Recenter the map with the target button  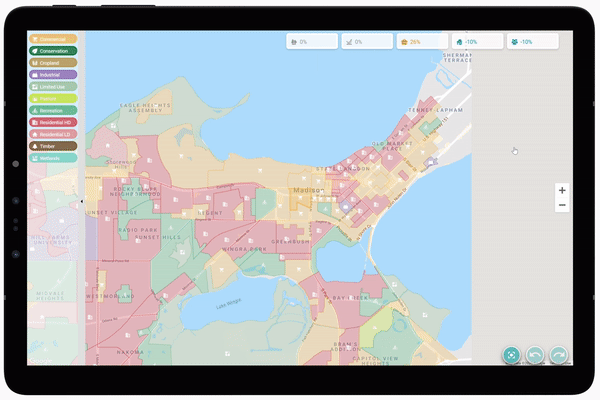[512, 354]
